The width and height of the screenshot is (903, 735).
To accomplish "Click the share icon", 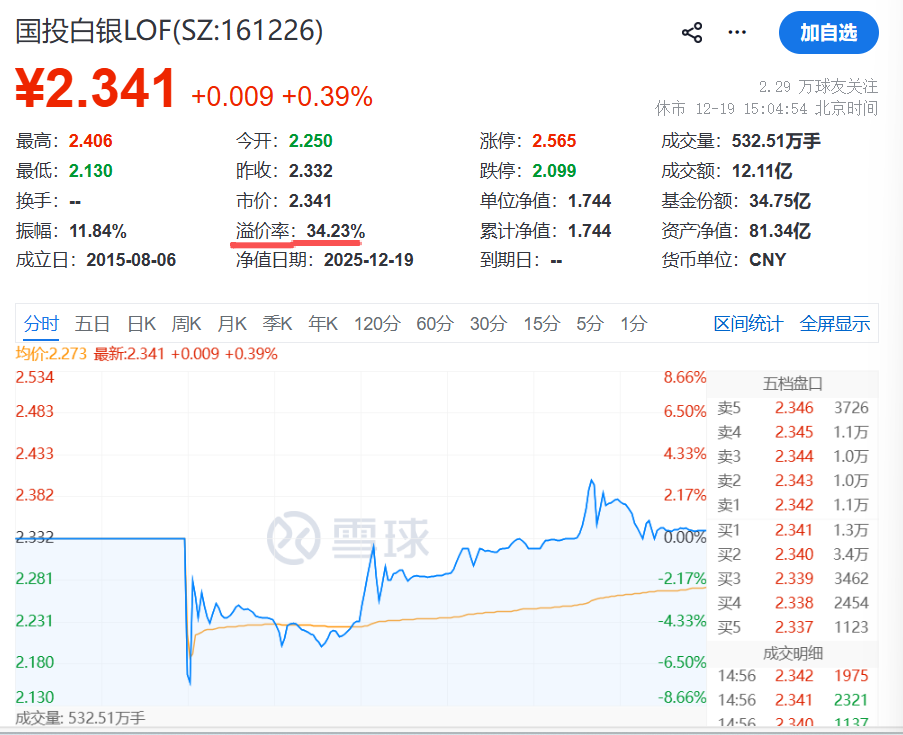I will [692, 33].
